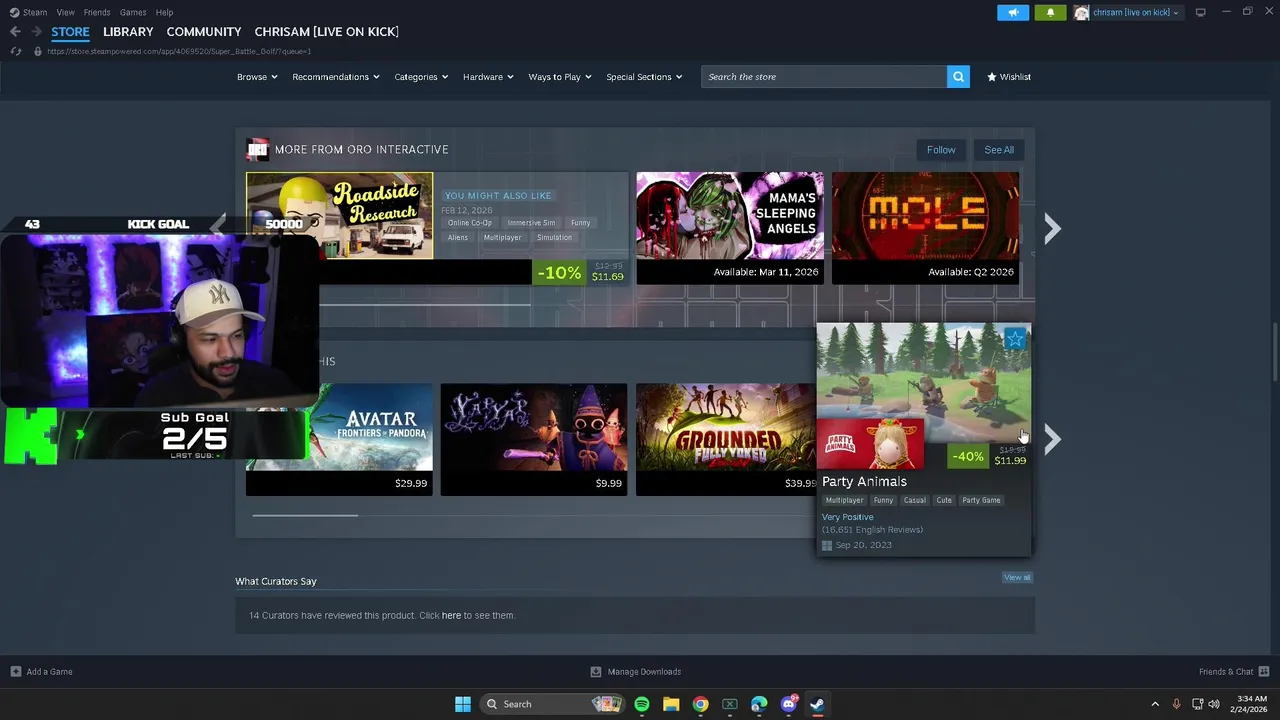Open Google Chrome from the taskbar
This screenshot has width=1280, height=720.
(700, 704)
